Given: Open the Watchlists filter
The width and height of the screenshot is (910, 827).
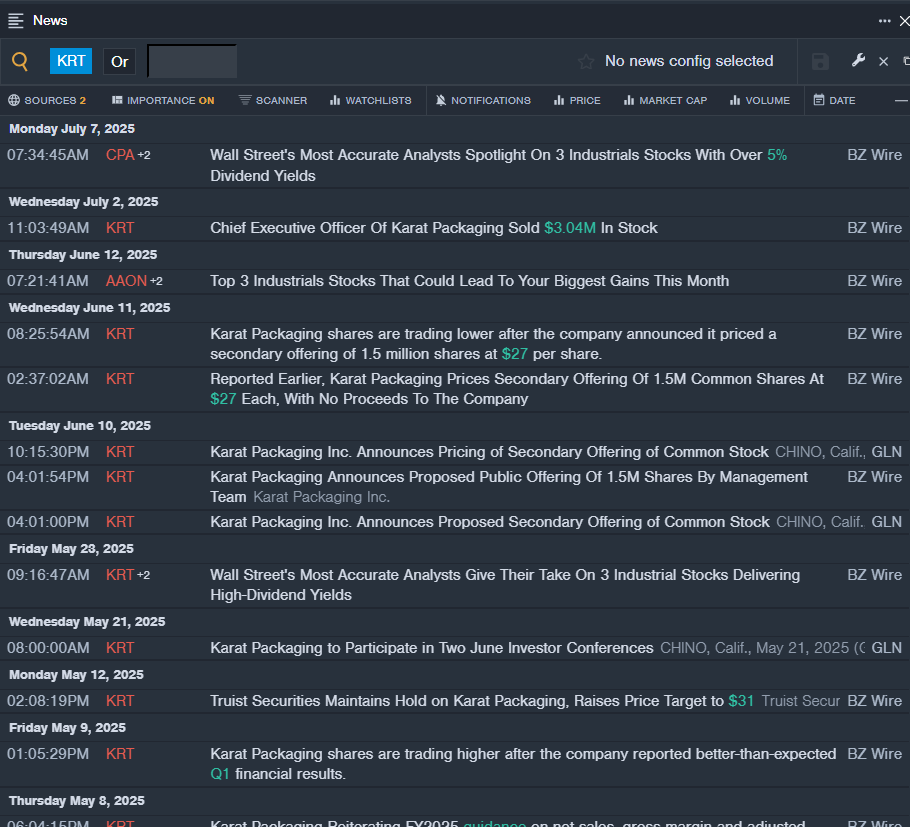Looking at the screenshot, I should point(370,101).
